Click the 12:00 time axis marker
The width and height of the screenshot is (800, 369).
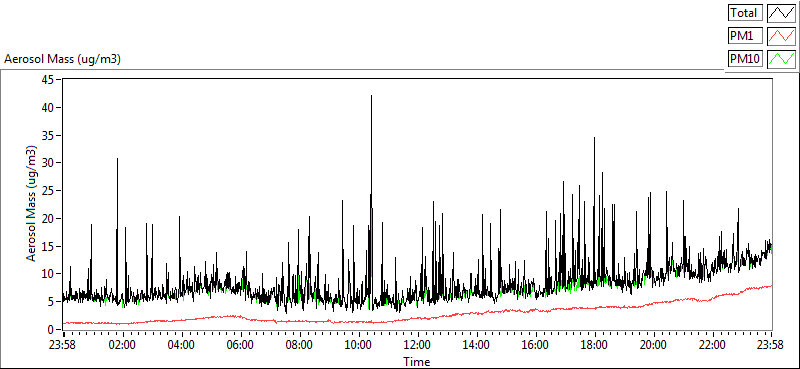click(417, 344)
